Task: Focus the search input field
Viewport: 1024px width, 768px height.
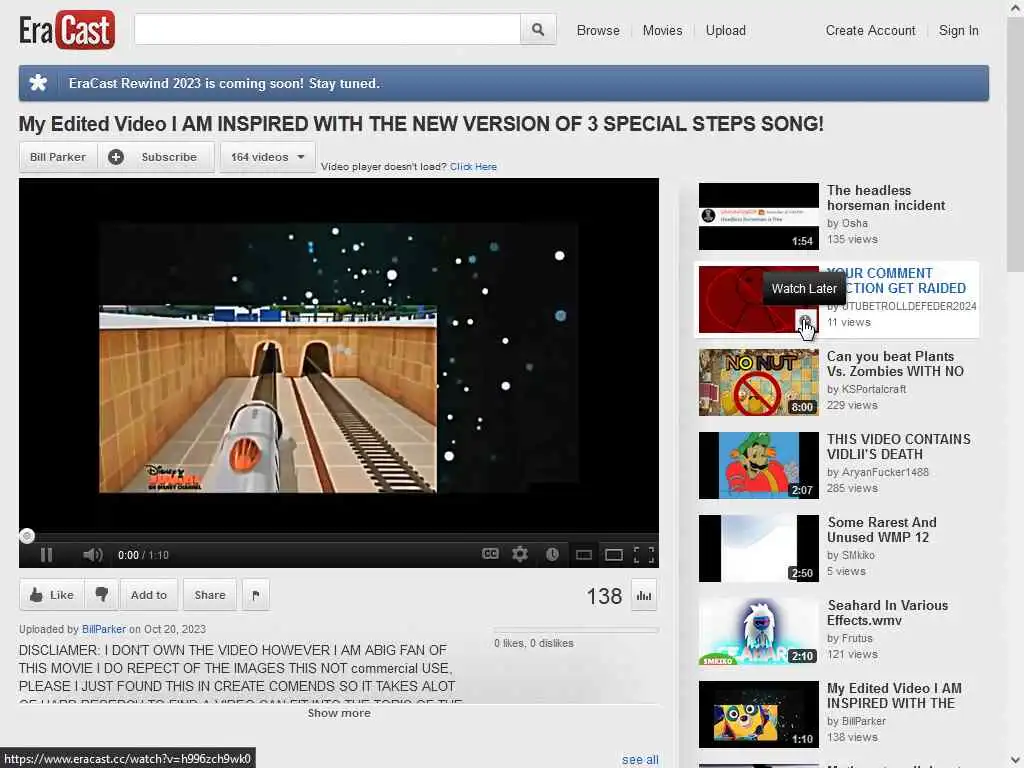Action: click(x=327, y=29)
